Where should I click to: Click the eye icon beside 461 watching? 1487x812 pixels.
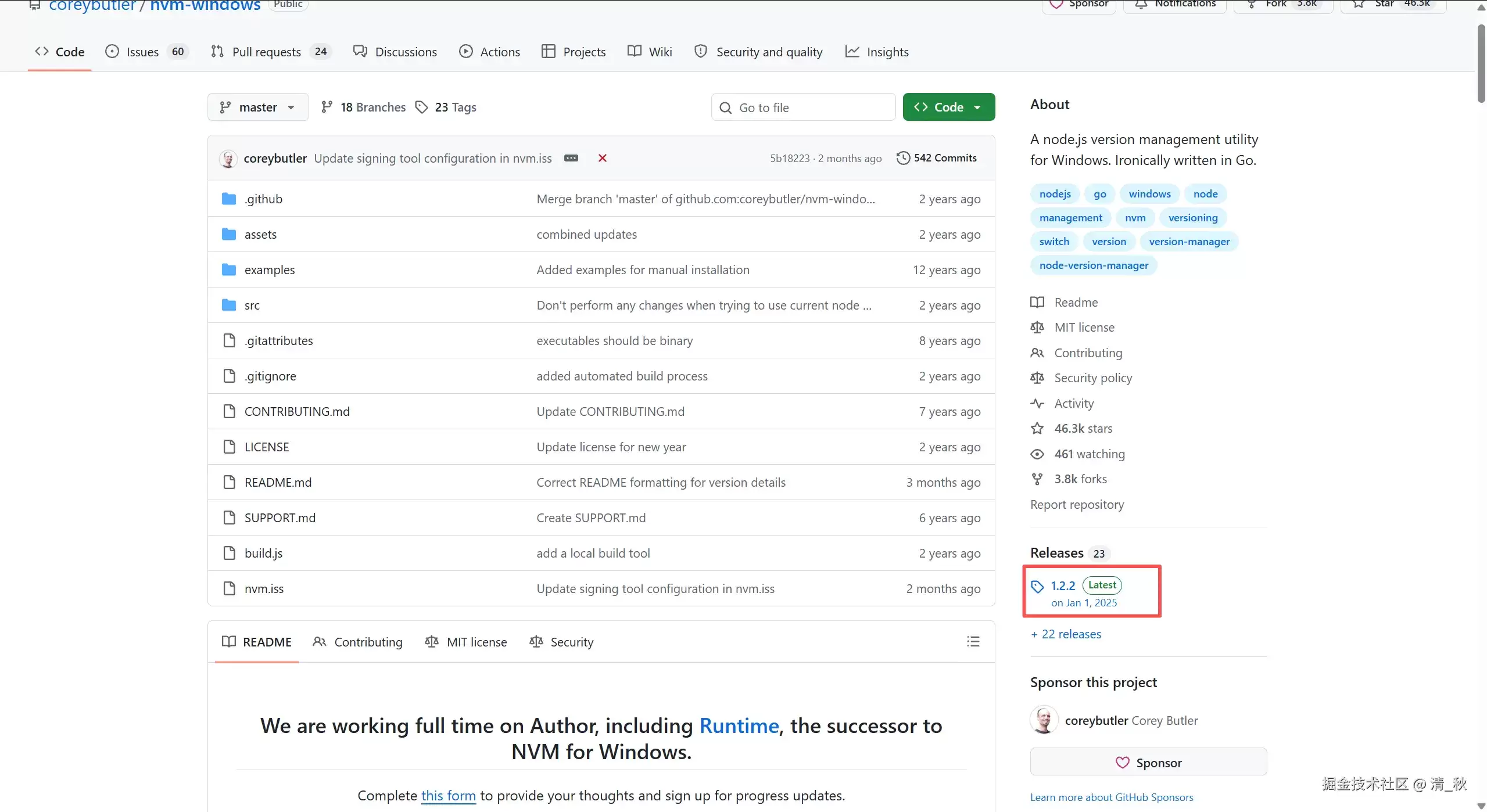click(1037, 454)
